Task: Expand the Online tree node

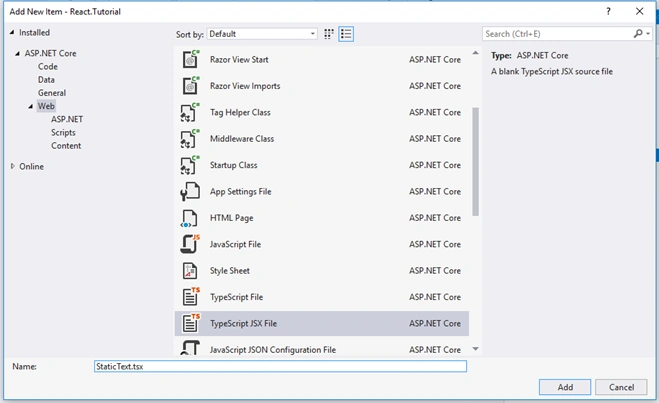Action: 13,166
